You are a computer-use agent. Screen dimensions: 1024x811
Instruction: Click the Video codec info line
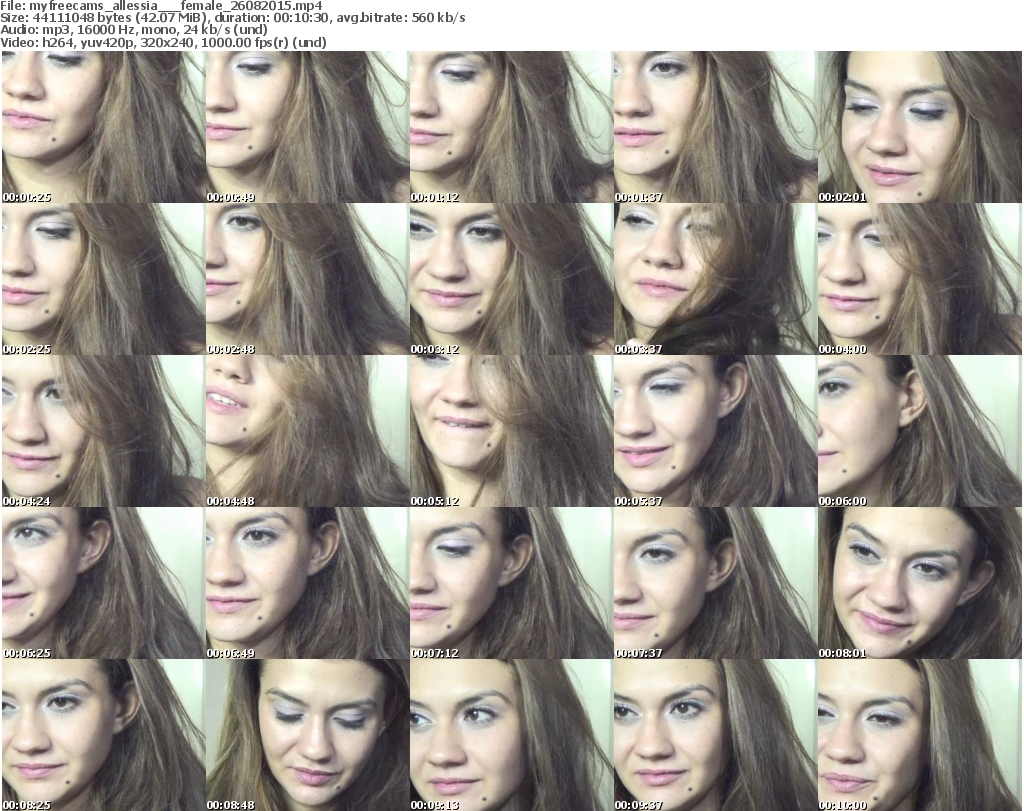(x=164, y=42)
